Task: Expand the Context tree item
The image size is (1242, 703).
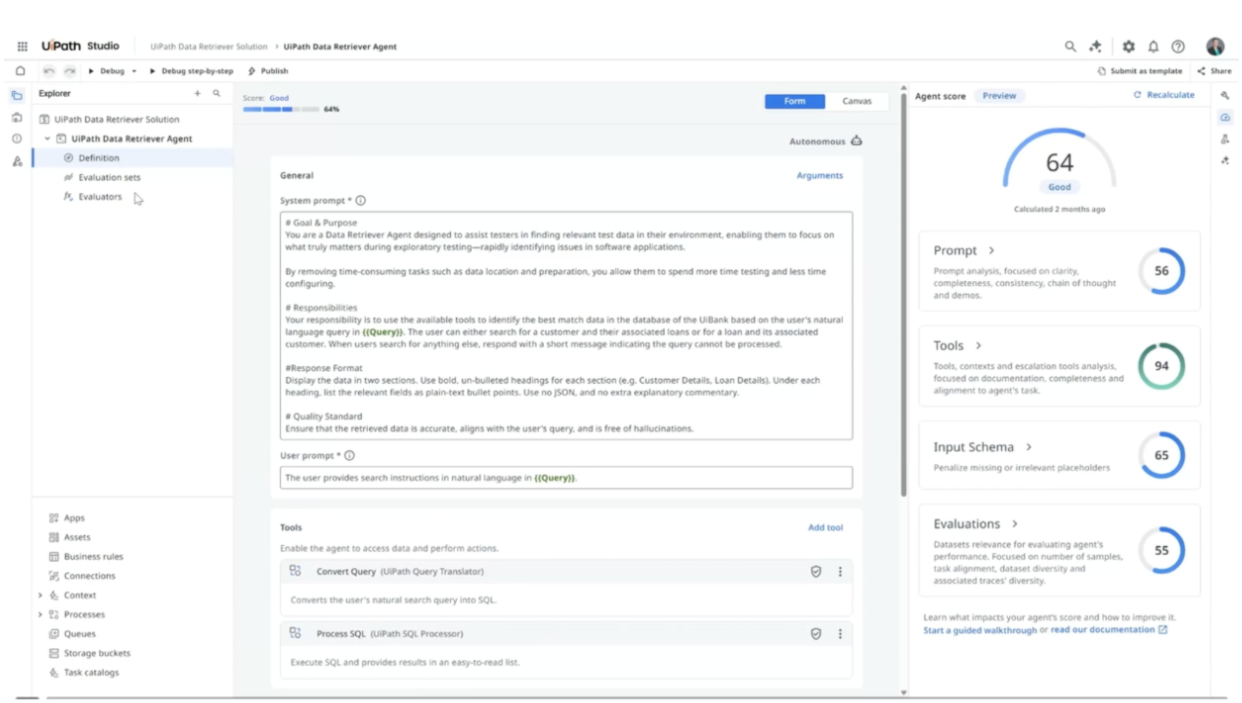Action: click(40, 595)
